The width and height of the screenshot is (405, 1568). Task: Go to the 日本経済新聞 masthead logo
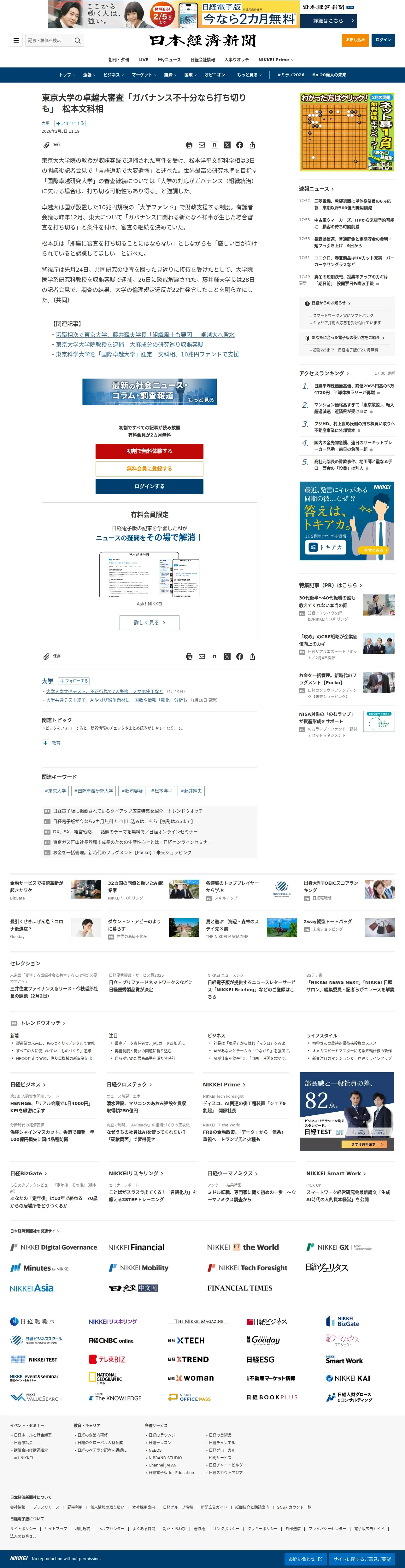[x=203, y=41]
